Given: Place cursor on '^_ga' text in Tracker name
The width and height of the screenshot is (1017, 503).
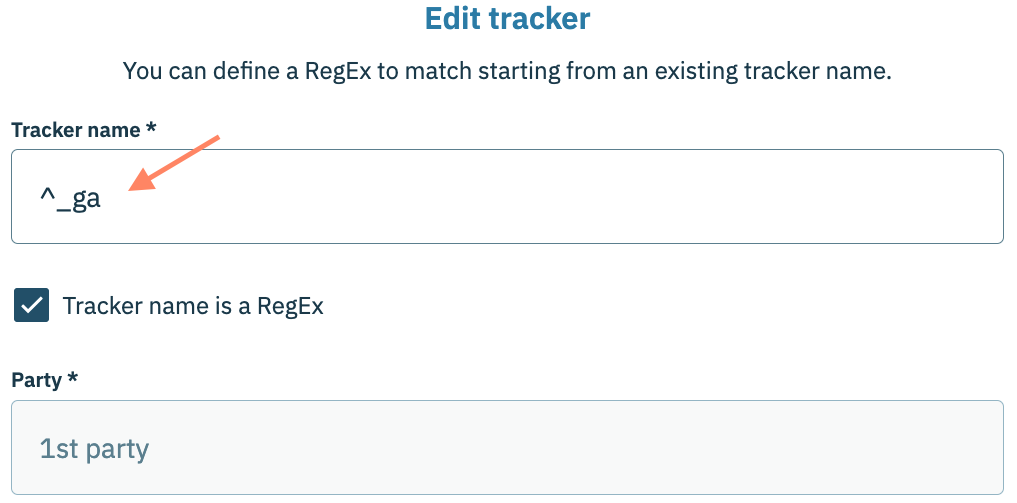Looking at the screenshot, I should click(71, 198).
